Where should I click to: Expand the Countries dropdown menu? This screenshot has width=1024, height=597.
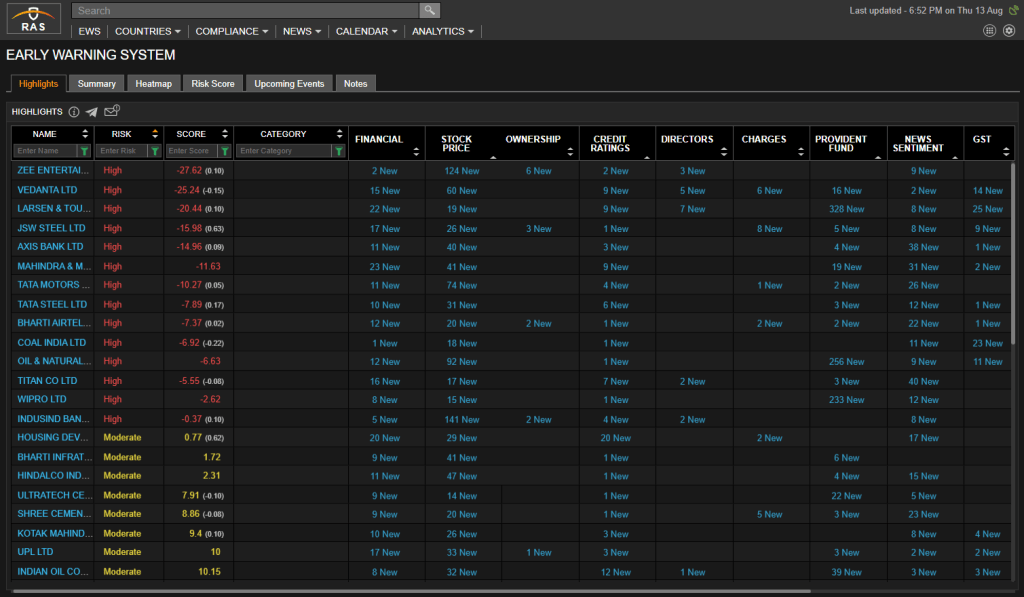point(148,31)
